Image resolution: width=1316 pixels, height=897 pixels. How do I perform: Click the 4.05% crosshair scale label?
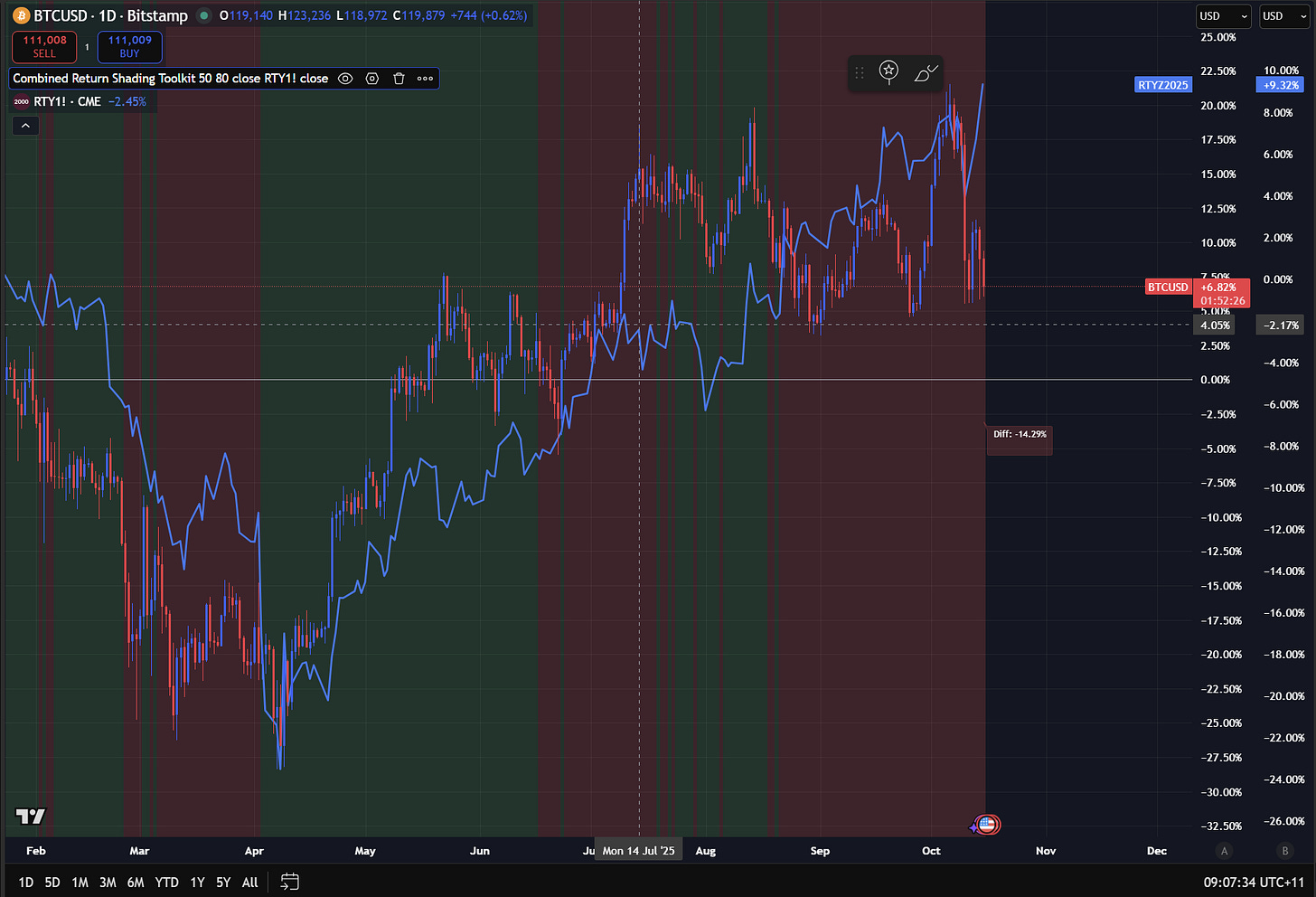coord(1215,326)
